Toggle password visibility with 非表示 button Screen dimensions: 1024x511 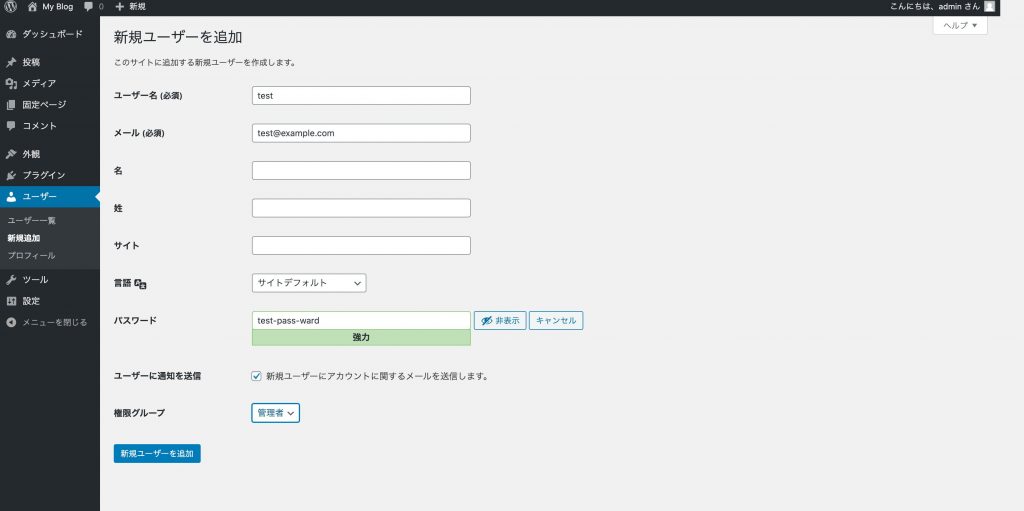point(499,321)
